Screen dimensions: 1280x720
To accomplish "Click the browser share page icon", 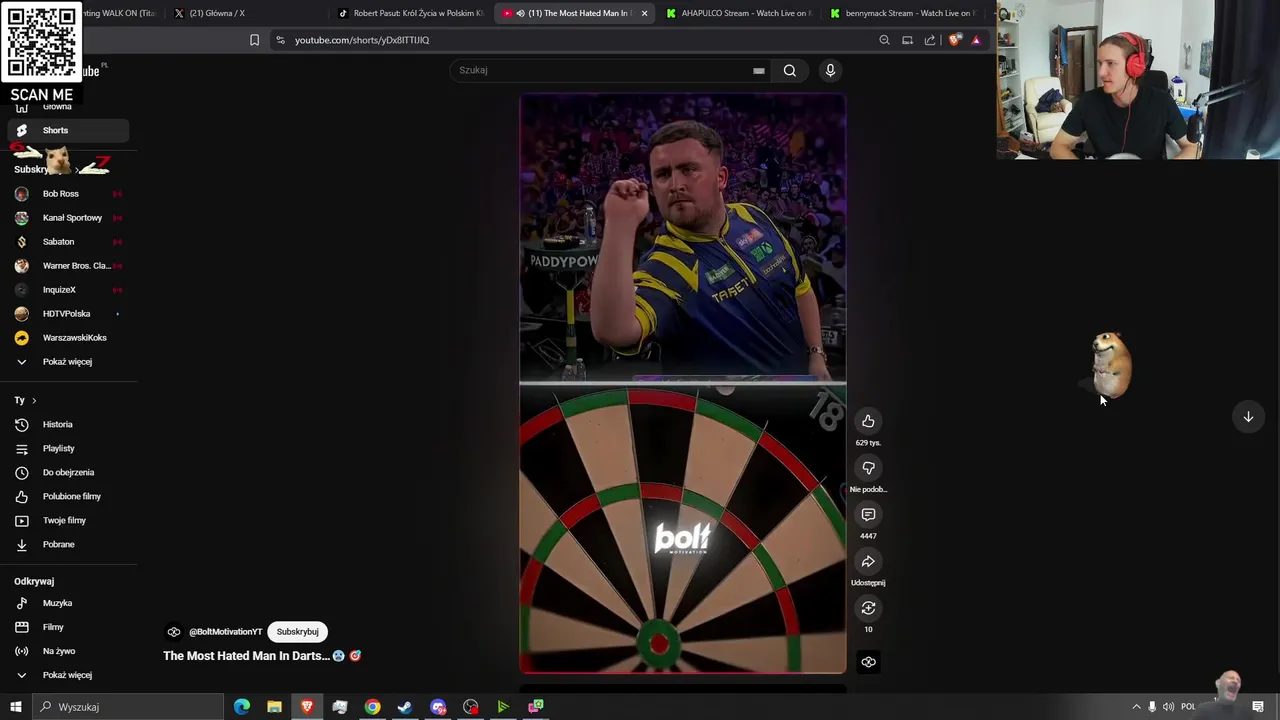I will click(930, 40).
